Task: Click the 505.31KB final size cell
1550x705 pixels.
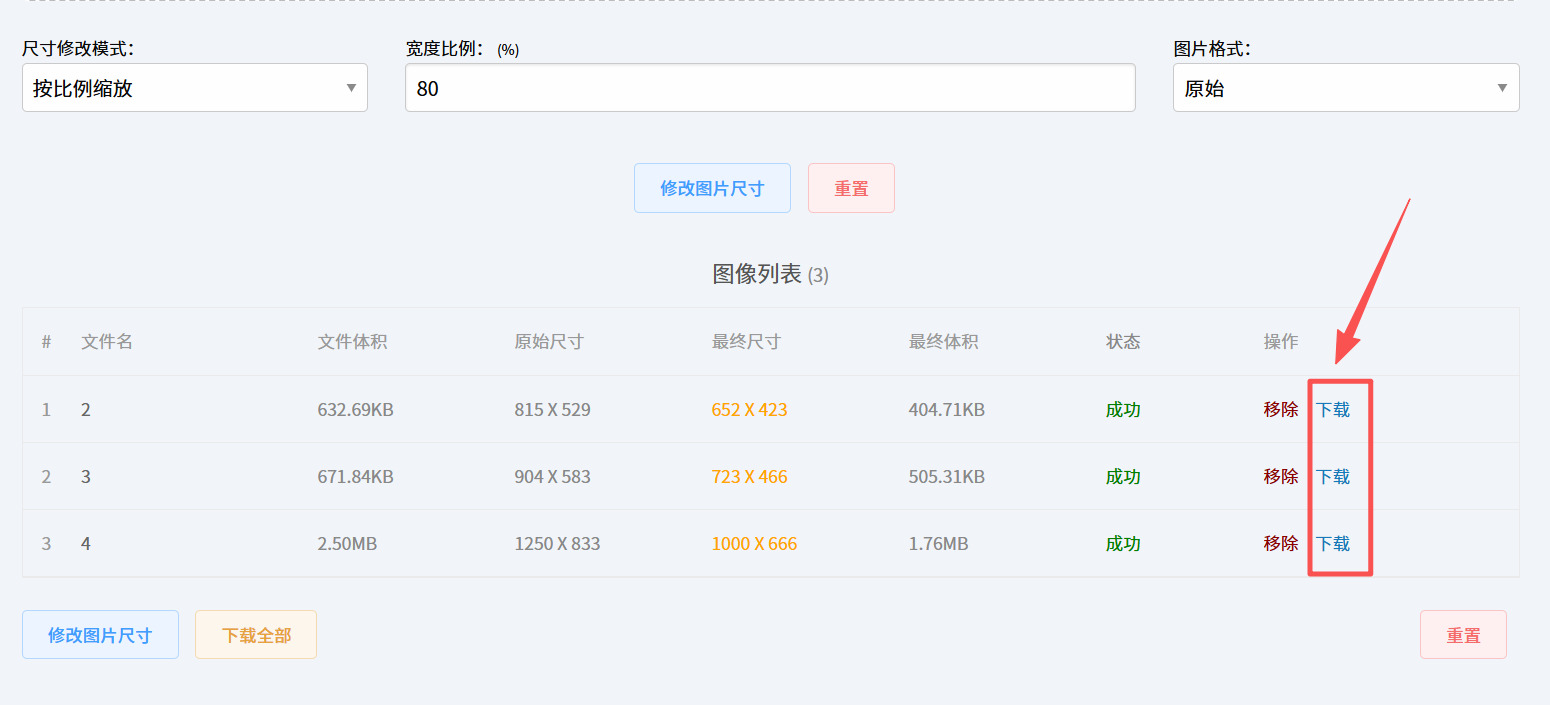Action: click(x=947, y=476)
